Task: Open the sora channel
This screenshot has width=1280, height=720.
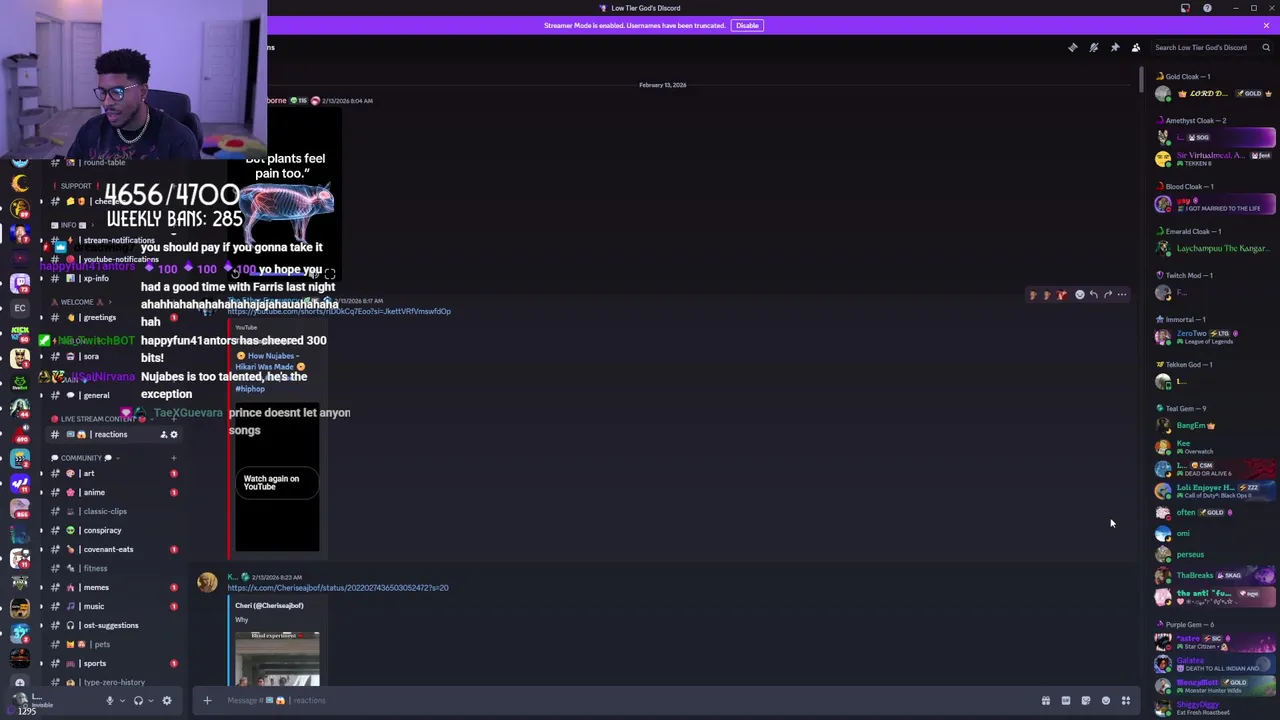Action: click(115, 356)
